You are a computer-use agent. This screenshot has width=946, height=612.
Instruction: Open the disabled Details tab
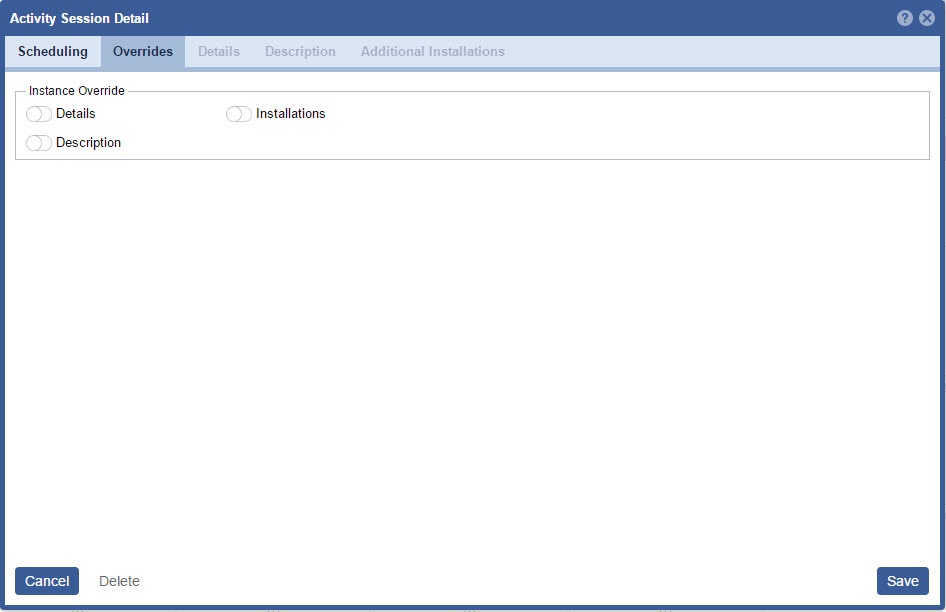tap(219, 51)
